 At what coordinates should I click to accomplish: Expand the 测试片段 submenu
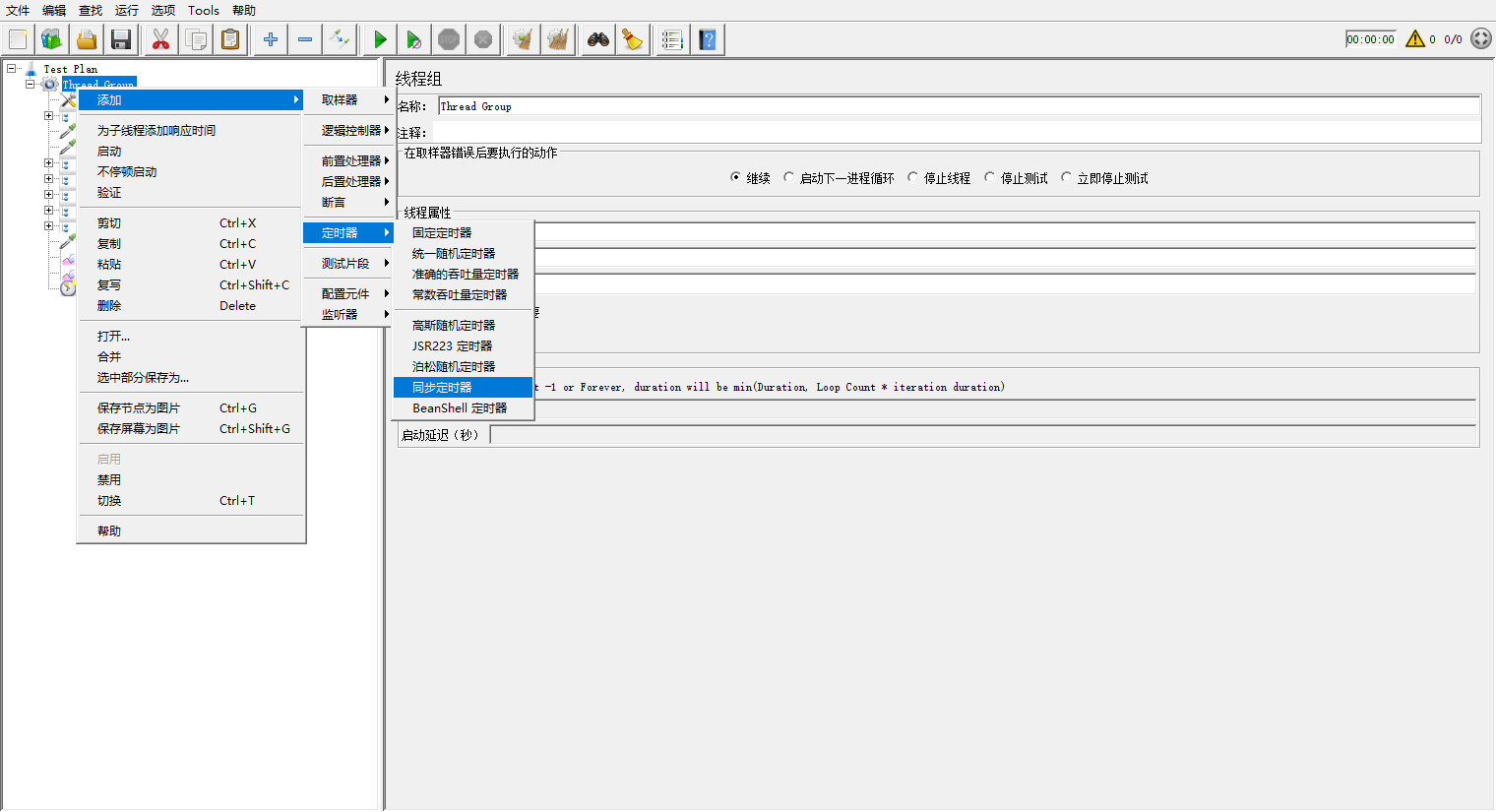pos(348,263)
